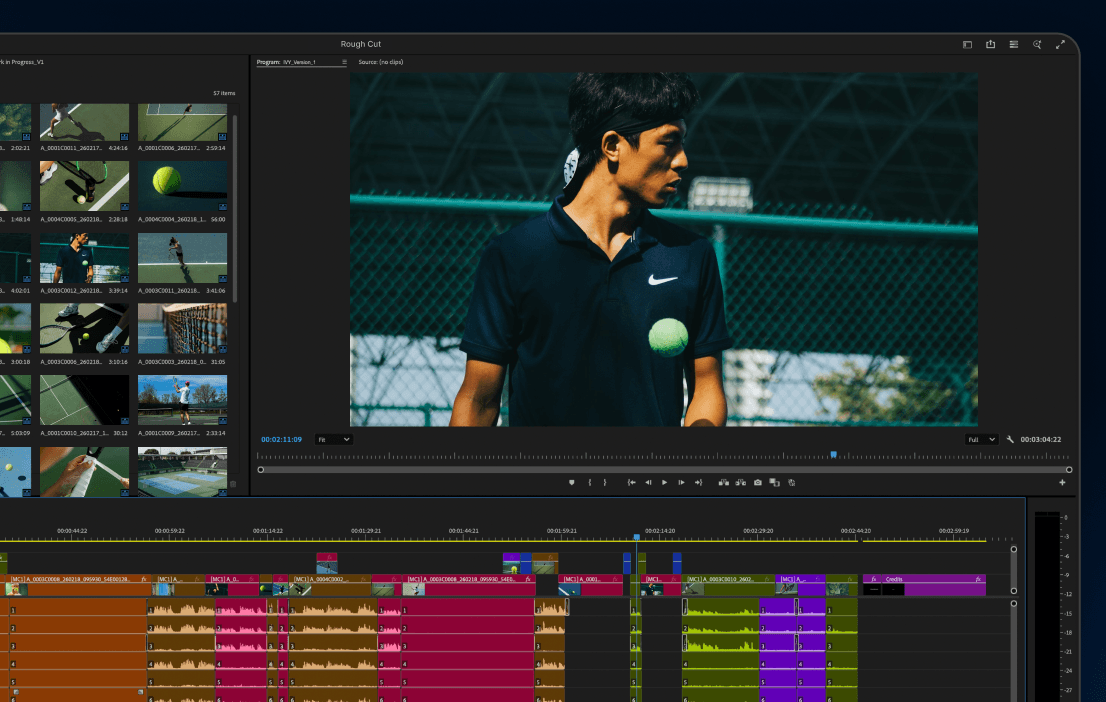Screen dimensions: 1106x702
Task: Select the distant server thumbnail 3:41:06
Action: (183, 258)
